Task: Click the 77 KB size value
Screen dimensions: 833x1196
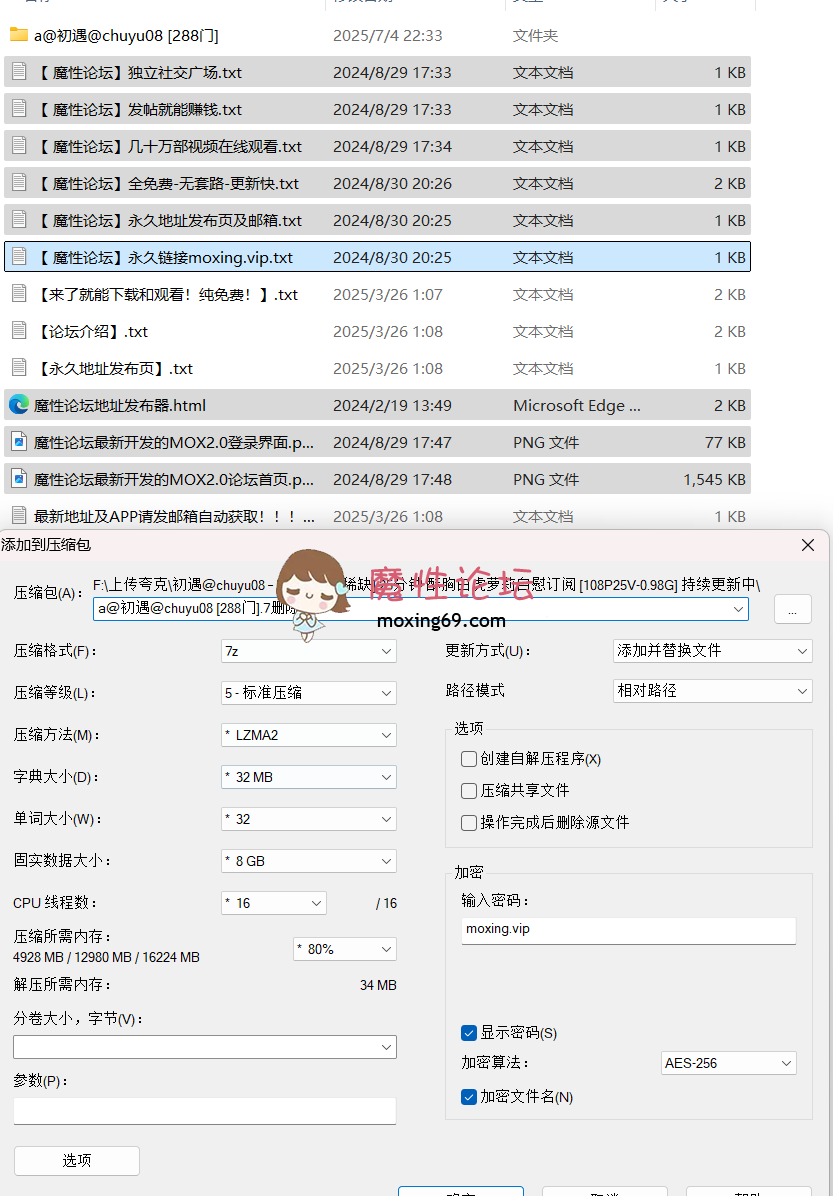Action: [x=725, y=442]
